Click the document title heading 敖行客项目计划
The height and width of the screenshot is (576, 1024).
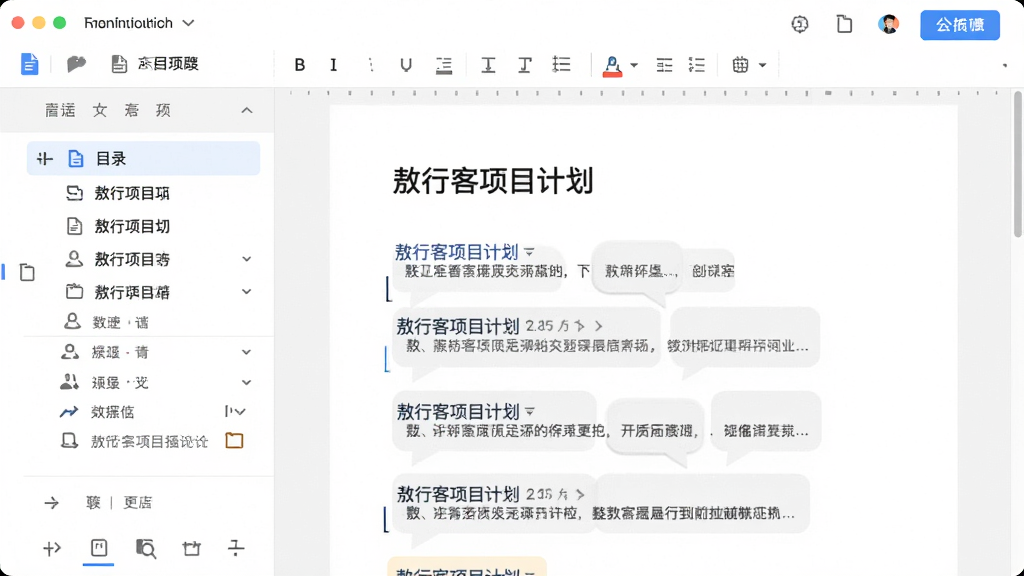(x=493, y=181)
